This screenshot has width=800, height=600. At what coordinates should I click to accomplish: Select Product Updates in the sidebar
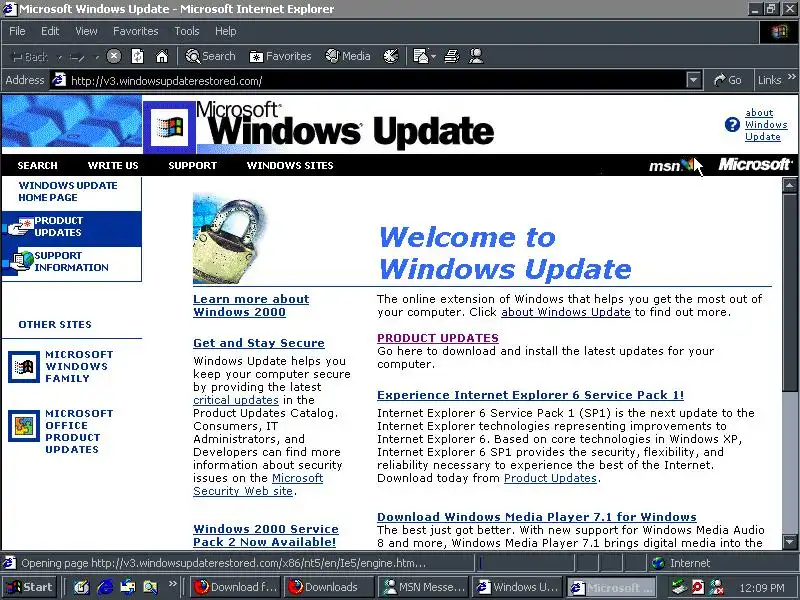click(71, 227)
